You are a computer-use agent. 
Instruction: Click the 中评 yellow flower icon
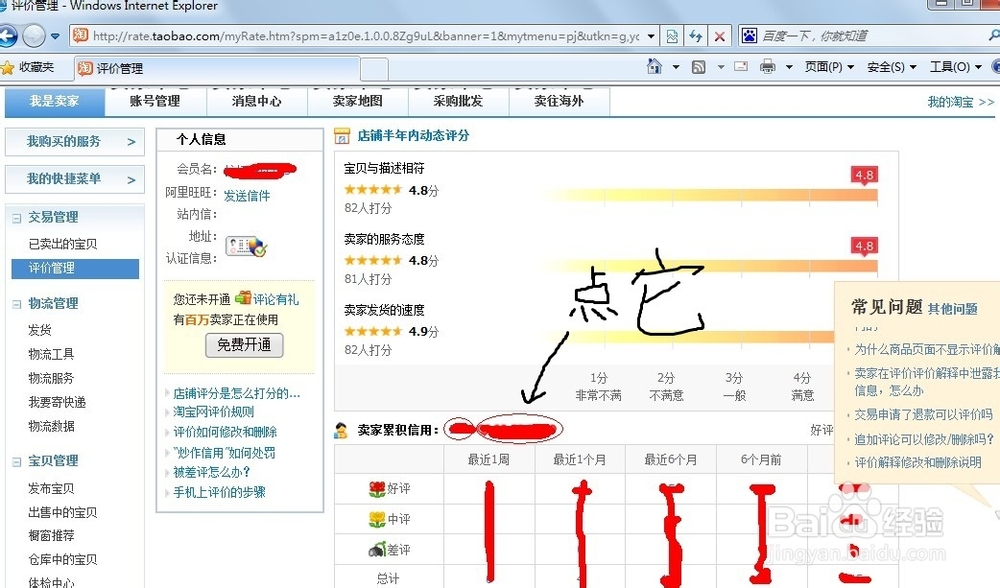[375, 519]
